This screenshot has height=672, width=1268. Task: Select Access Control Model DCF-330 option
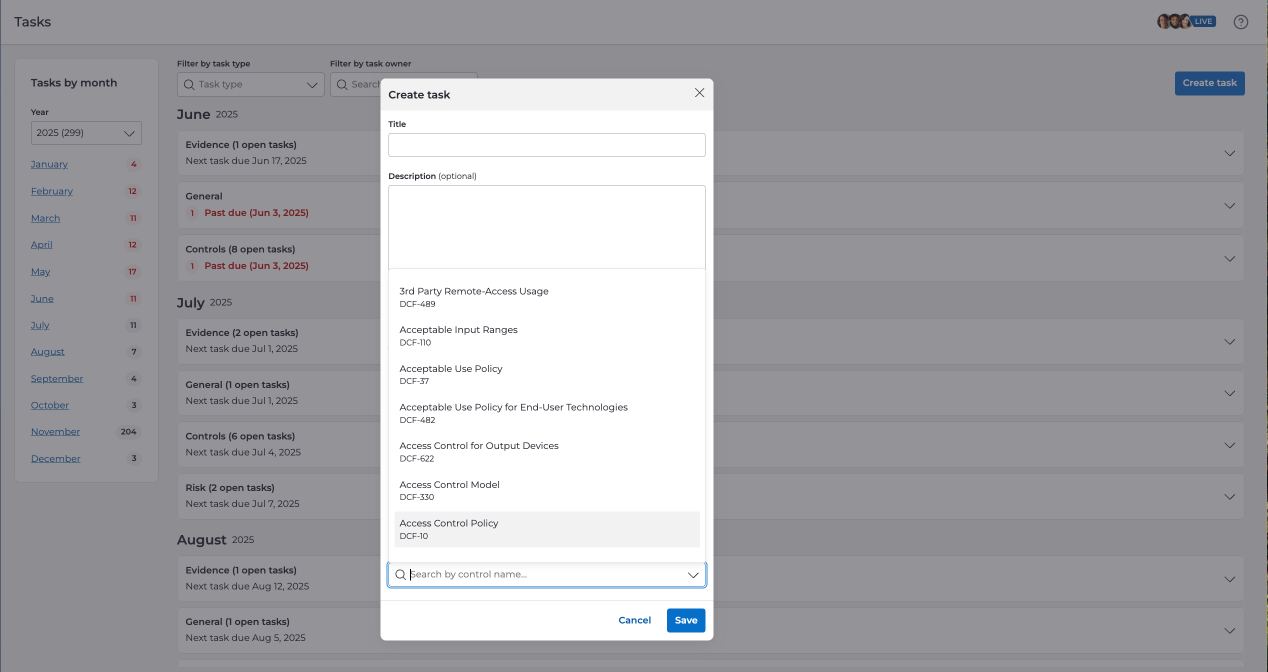point(547,491)
